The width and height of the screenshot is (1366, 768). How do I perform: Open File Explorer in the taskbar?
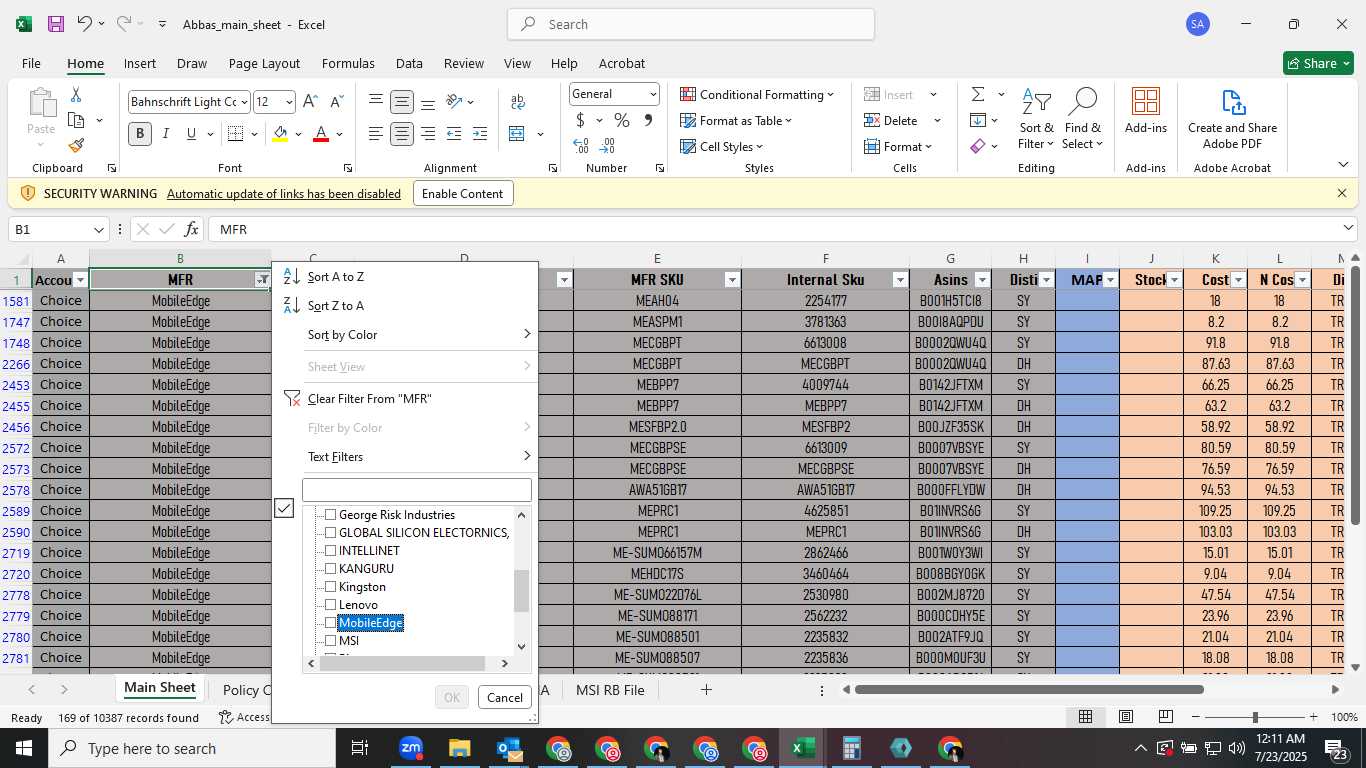[x=459, y=748]
